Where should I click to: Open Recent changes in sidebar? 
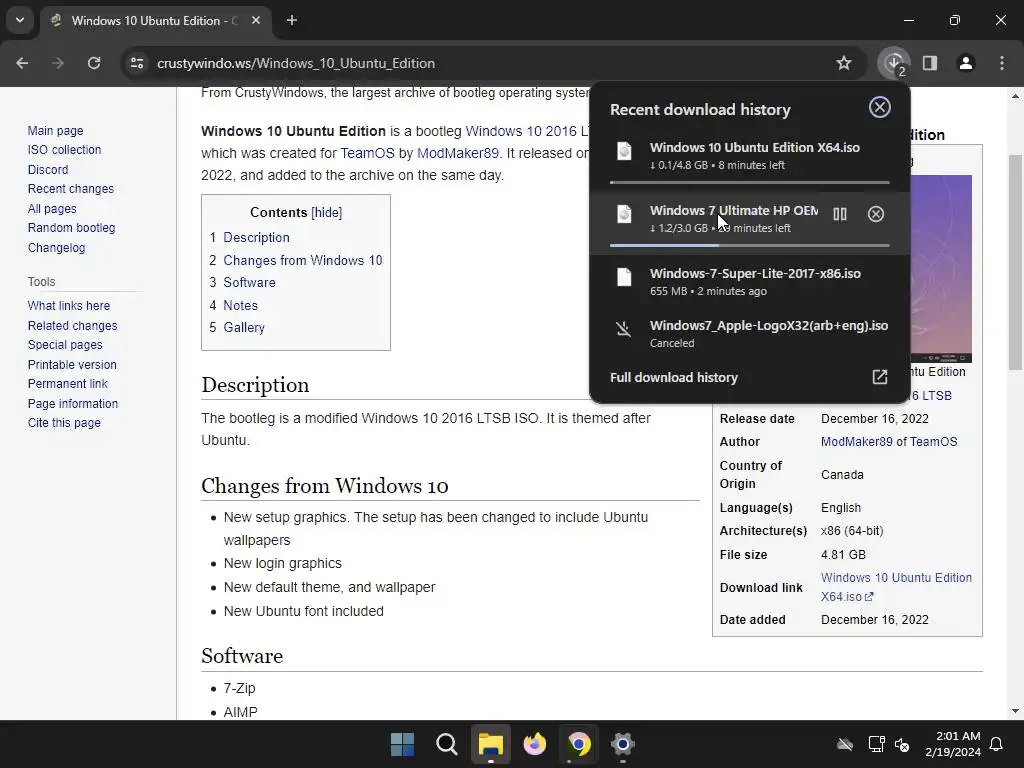click(71, 189)
